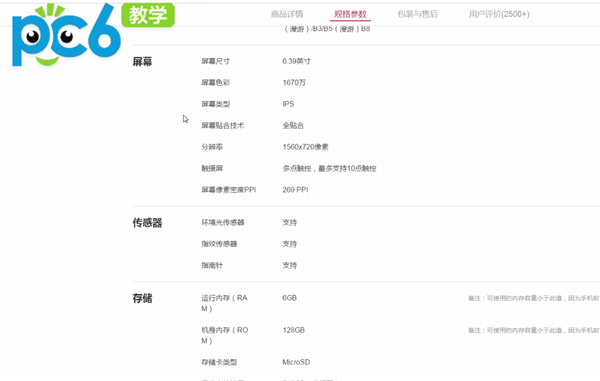Select the 屏幕贴合技术 label
600x381 pixels.
(x=223, y=125)
